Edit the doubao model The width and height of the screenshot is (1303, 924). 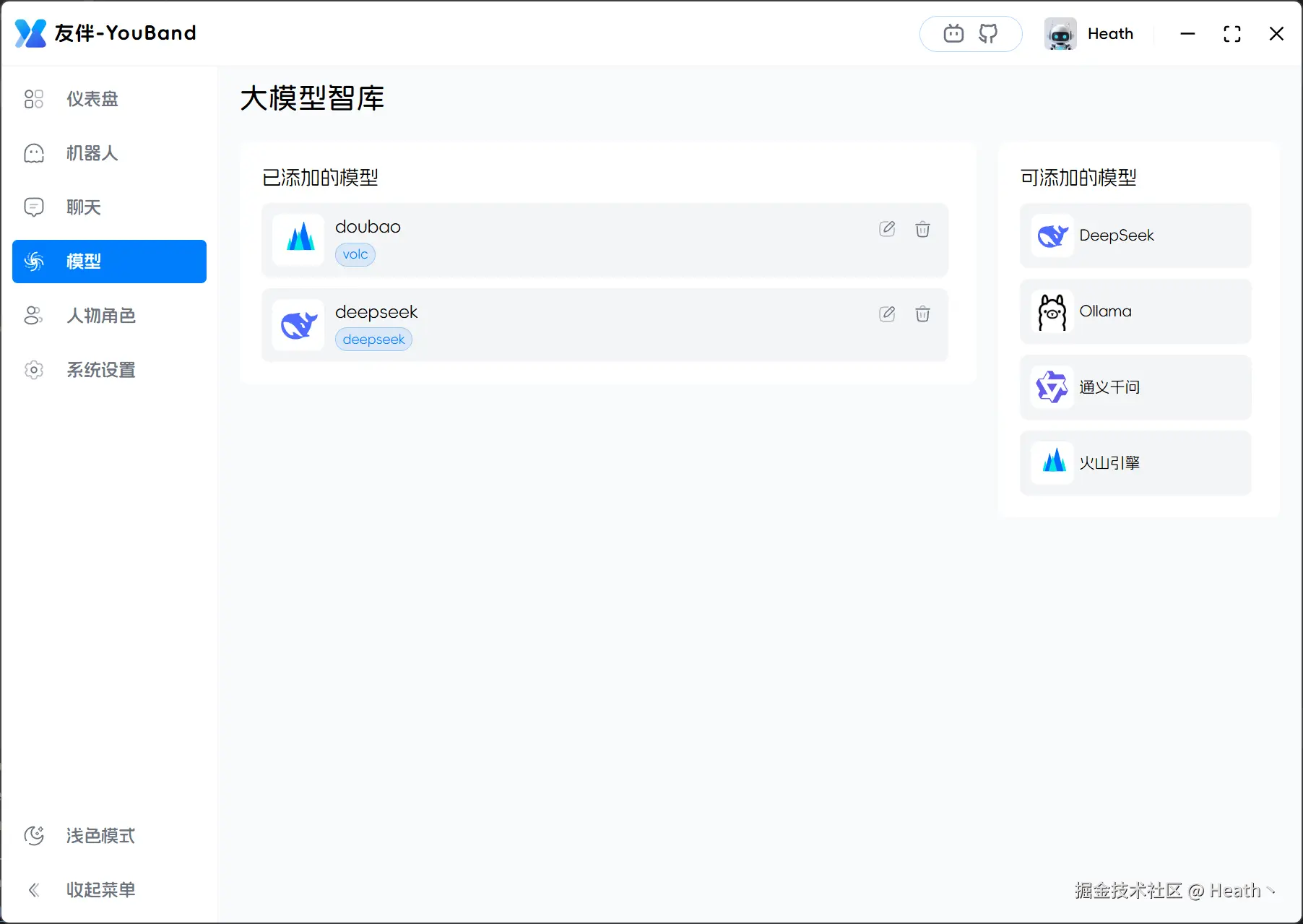[x=887, y=229]
